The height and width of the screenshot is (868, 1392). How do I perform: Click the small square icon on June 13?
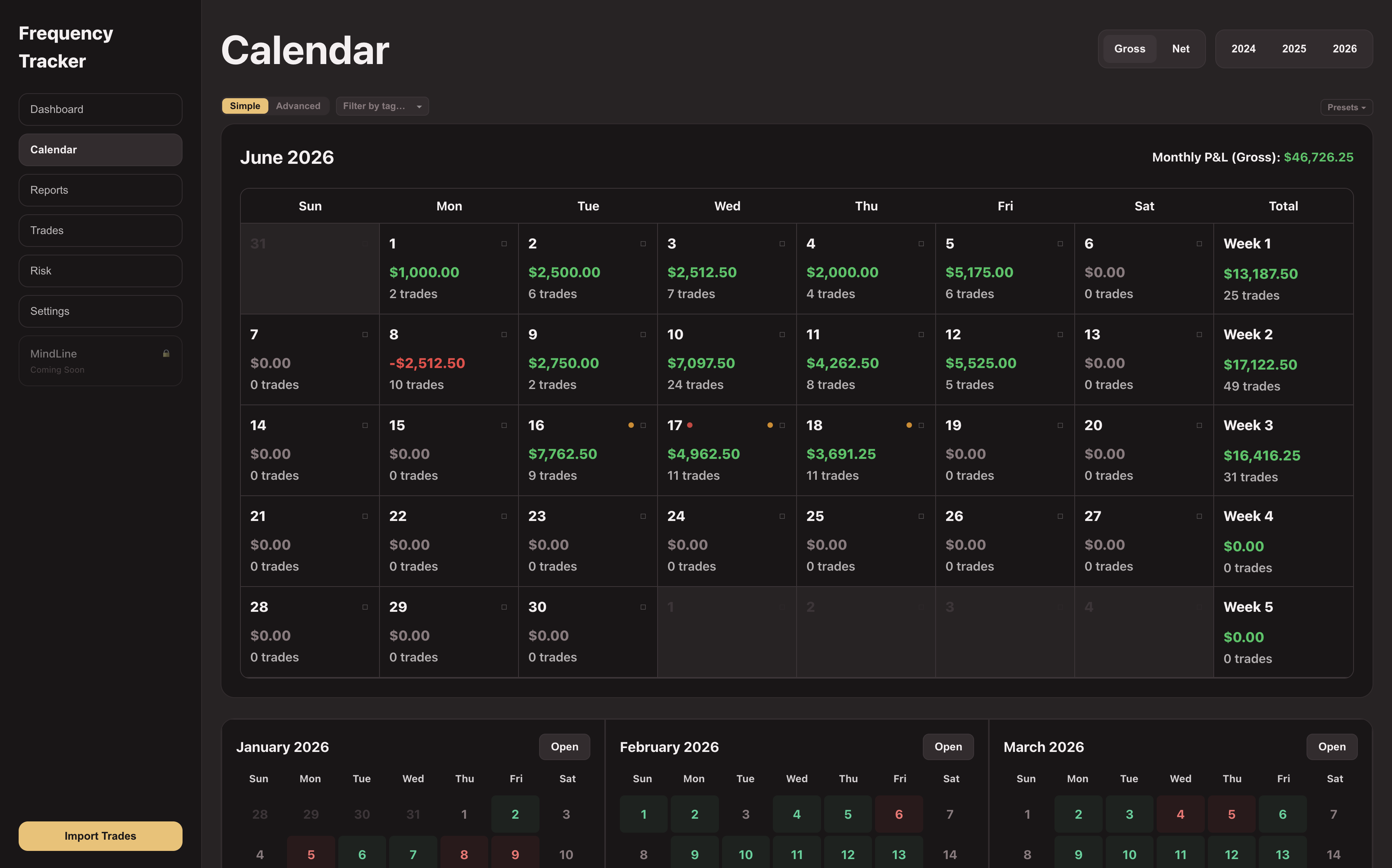(1199, 335)
